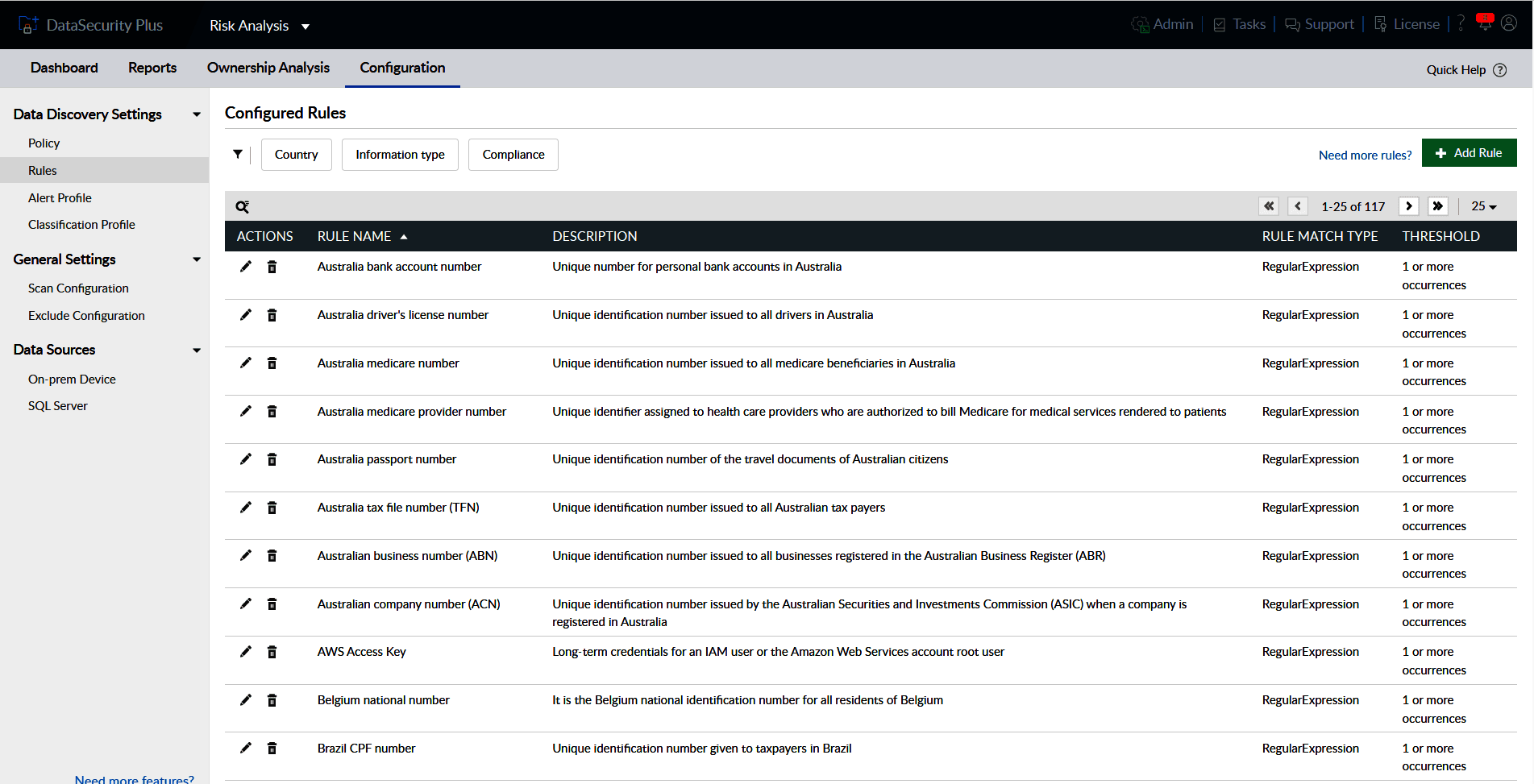Viewport: 1534px width, 784px height.
Task: Change rows per page from 25
Action: 1483,206
